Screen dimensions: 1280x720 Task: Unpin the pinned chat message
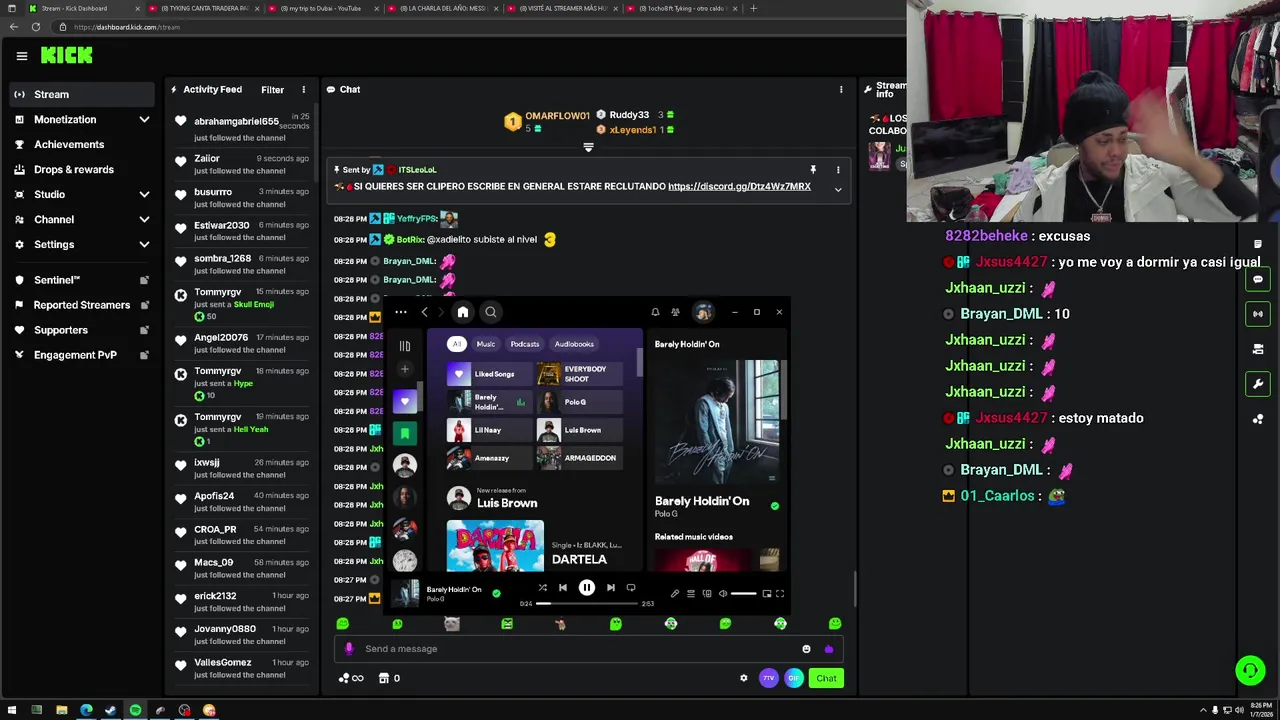tap(813, 170)
